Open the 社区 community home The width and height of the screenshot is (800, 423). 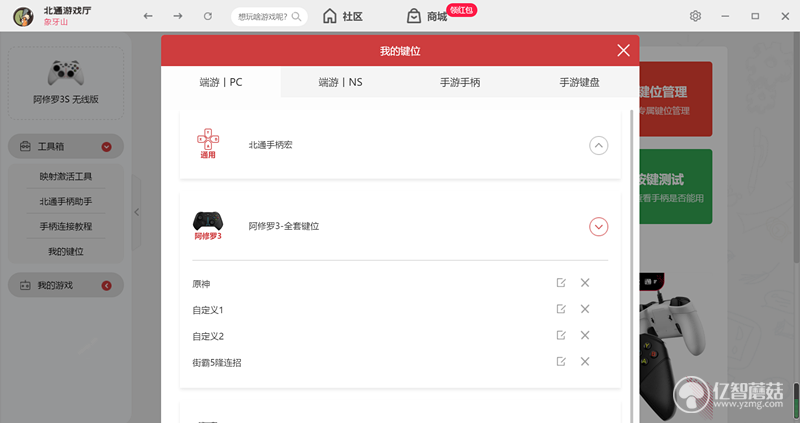[342, 16]
